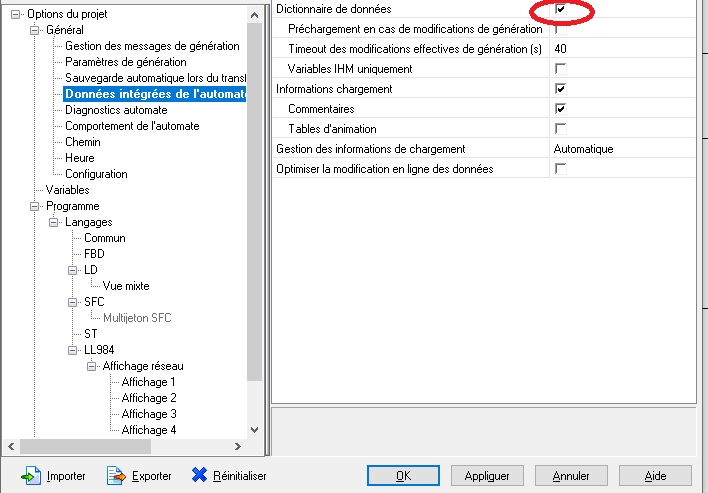Click the Importer icon
This screenshot has width=708, height=493.
31,476
